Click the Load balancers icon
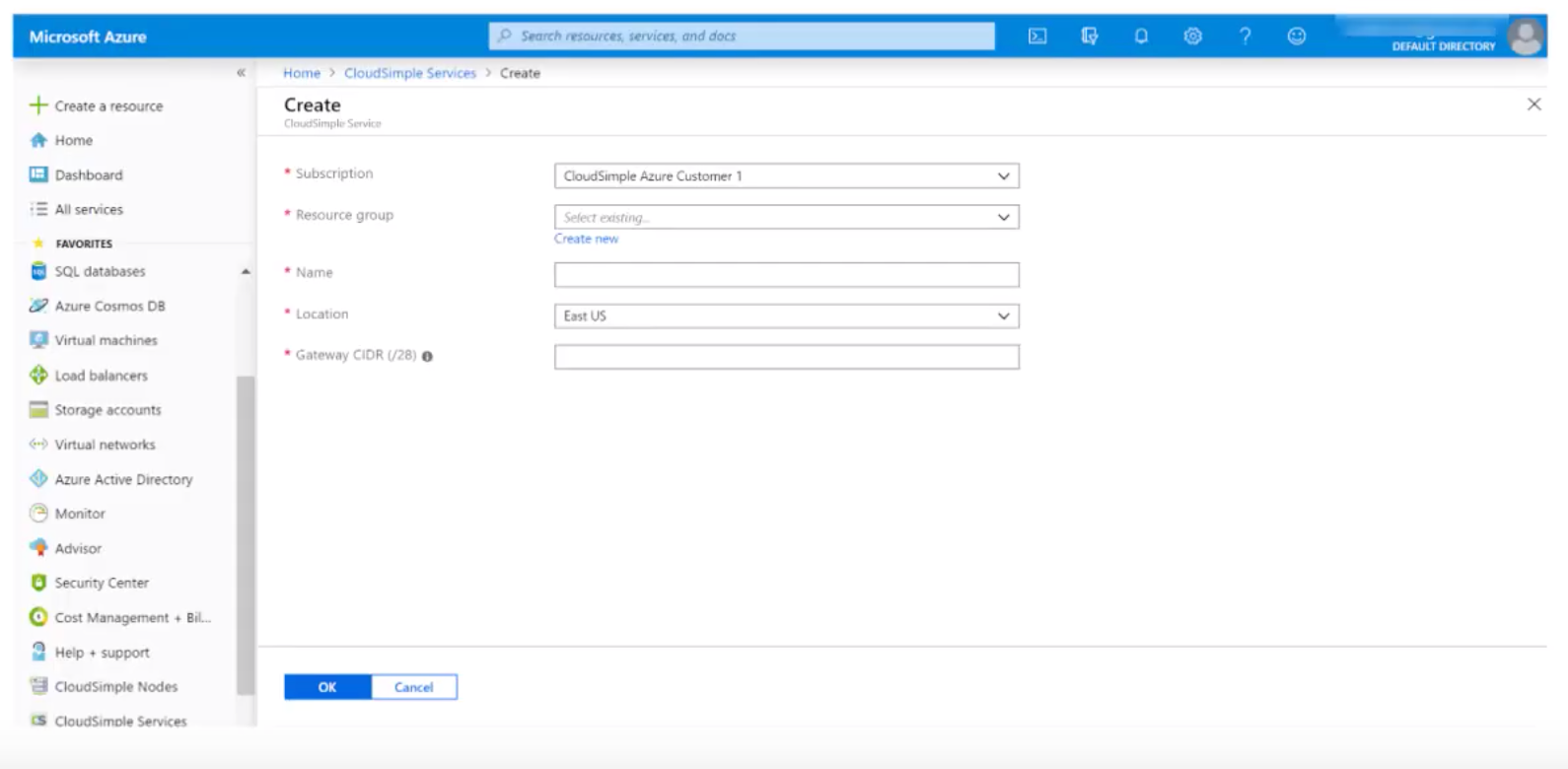Screen dimensions: 1568x769 coord(38,375)
